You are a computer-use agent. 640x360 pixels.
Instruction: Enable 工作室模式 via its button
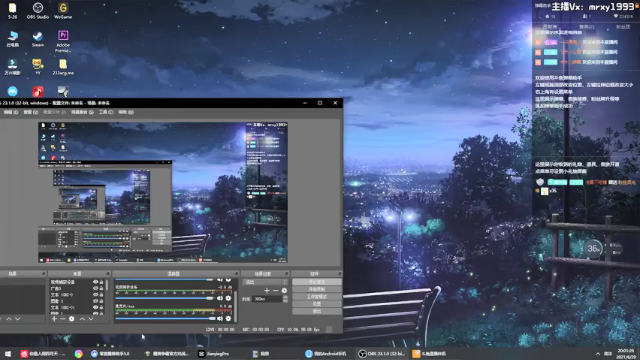point(317,297)
